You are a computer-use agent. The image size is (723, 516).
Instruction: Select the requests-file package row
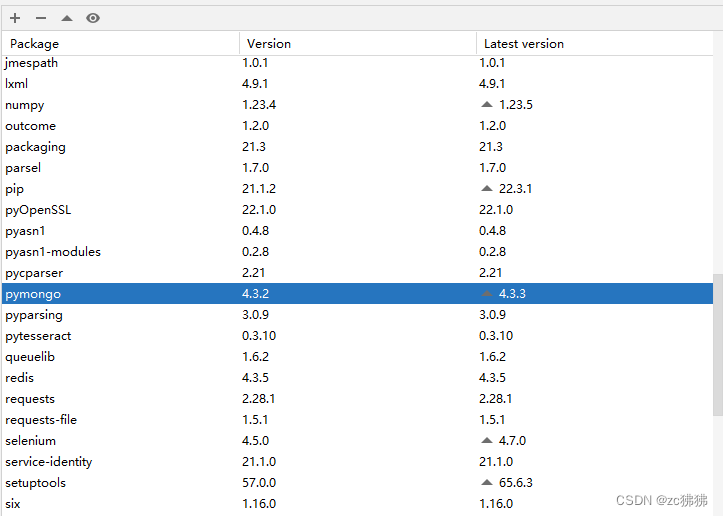tap(357, 420)
